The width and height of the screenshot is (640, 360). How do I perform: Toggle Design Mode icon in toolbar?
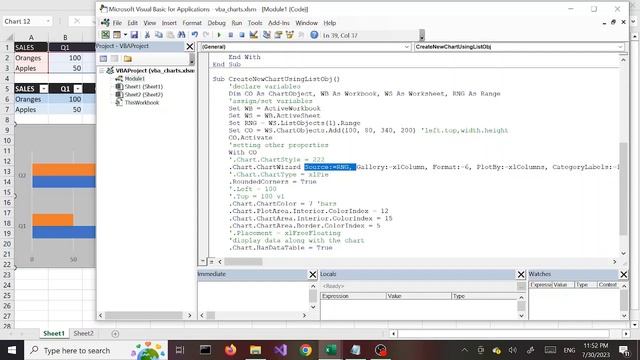point(253,35)
